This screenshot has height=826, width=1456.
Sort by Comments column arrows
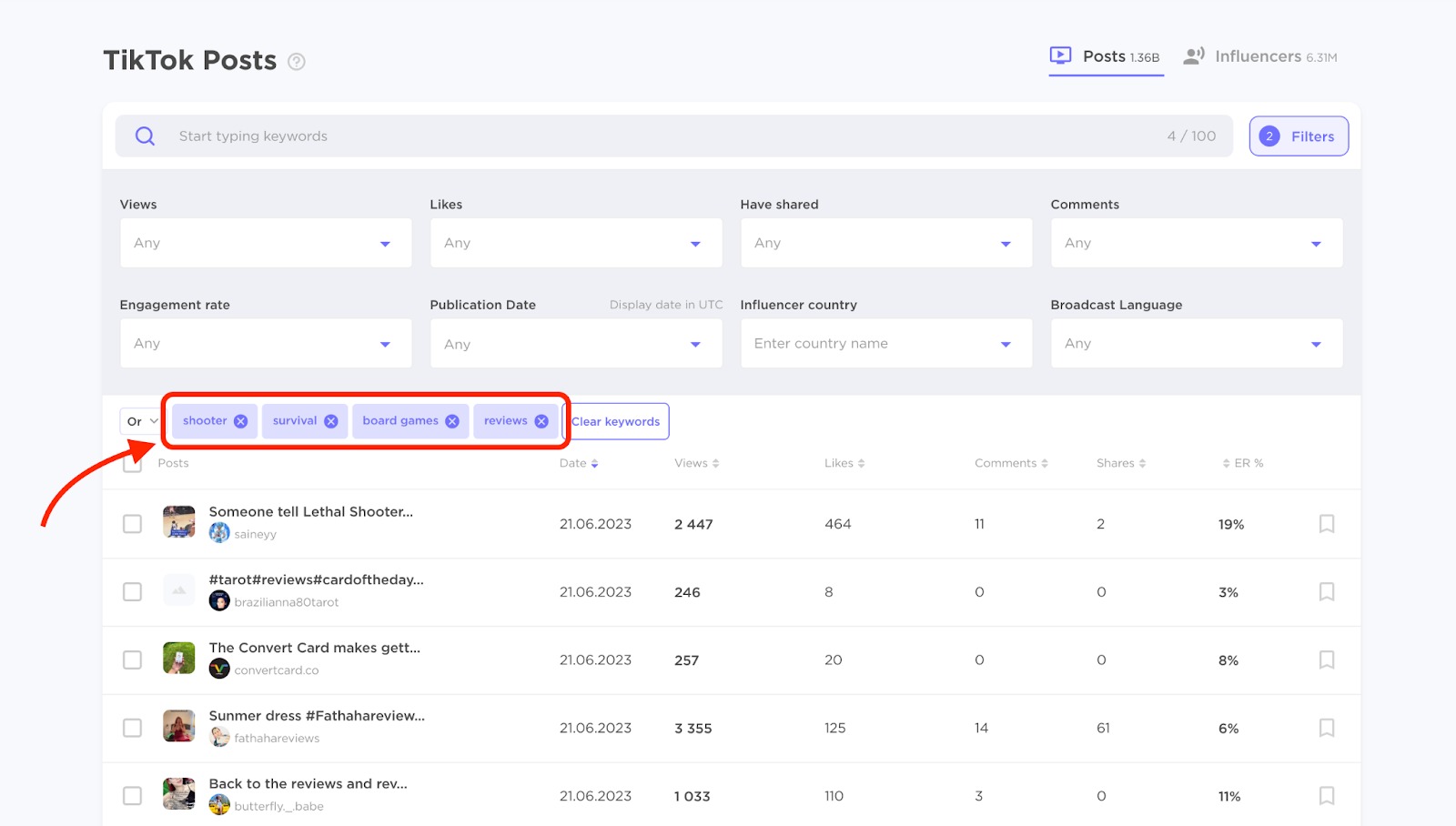pos(1045,464)
